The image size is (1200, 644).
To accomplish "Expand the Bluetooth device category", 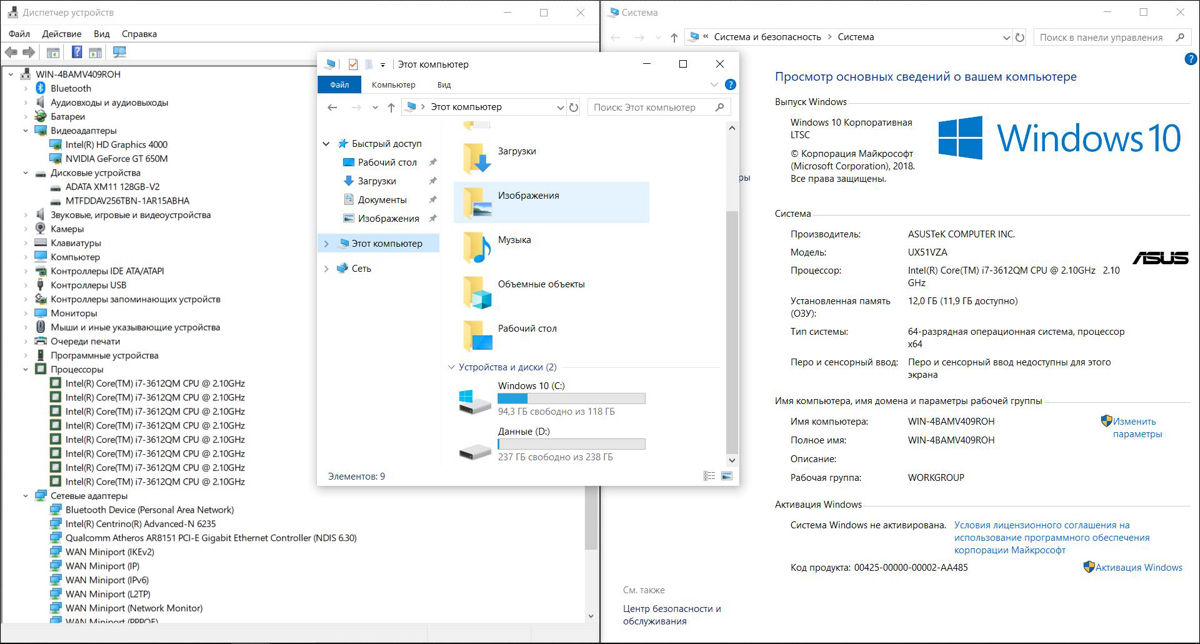I will coord(26,88).
